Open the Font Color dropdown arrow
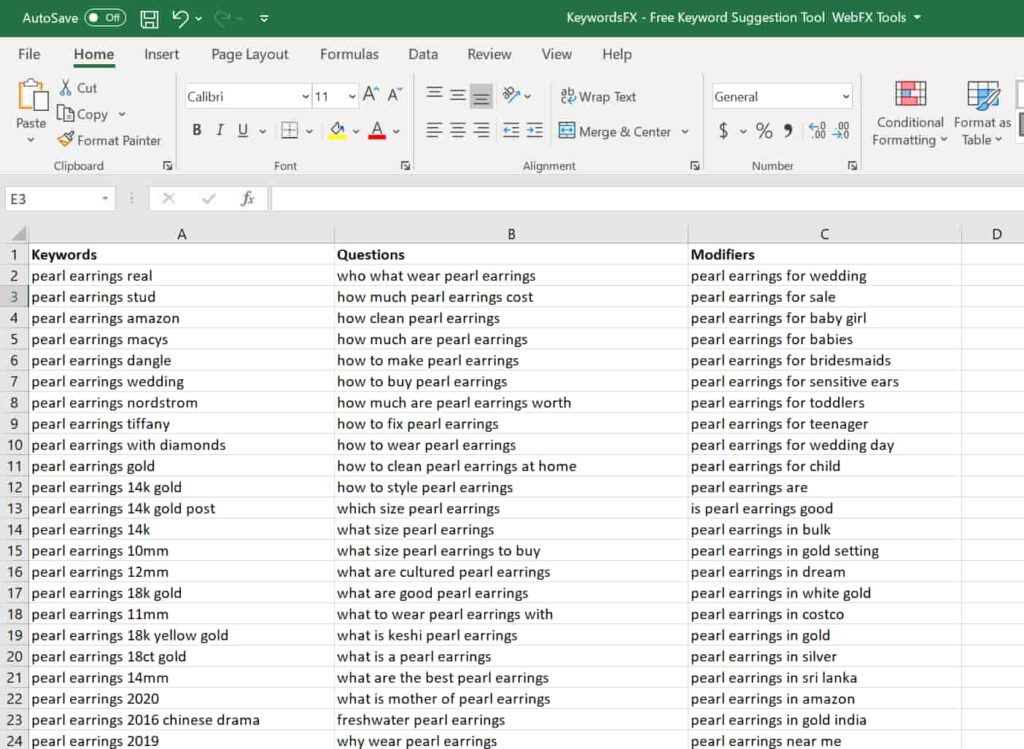This screenshot has width=1024, height=749. 396,131
